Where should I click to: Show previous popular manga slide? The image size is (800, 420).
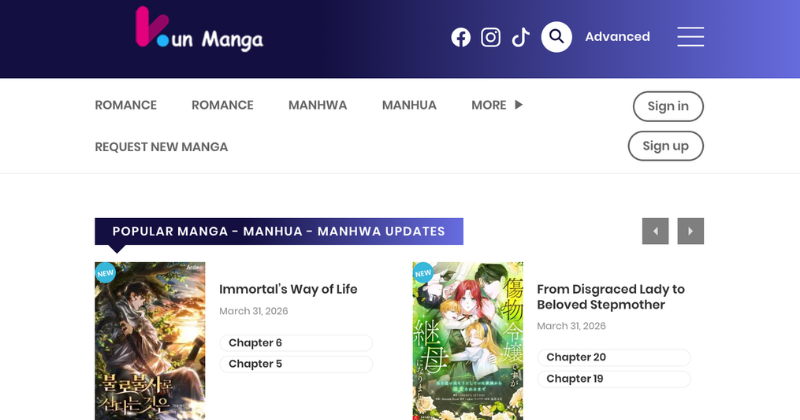(x=655, y=231)
